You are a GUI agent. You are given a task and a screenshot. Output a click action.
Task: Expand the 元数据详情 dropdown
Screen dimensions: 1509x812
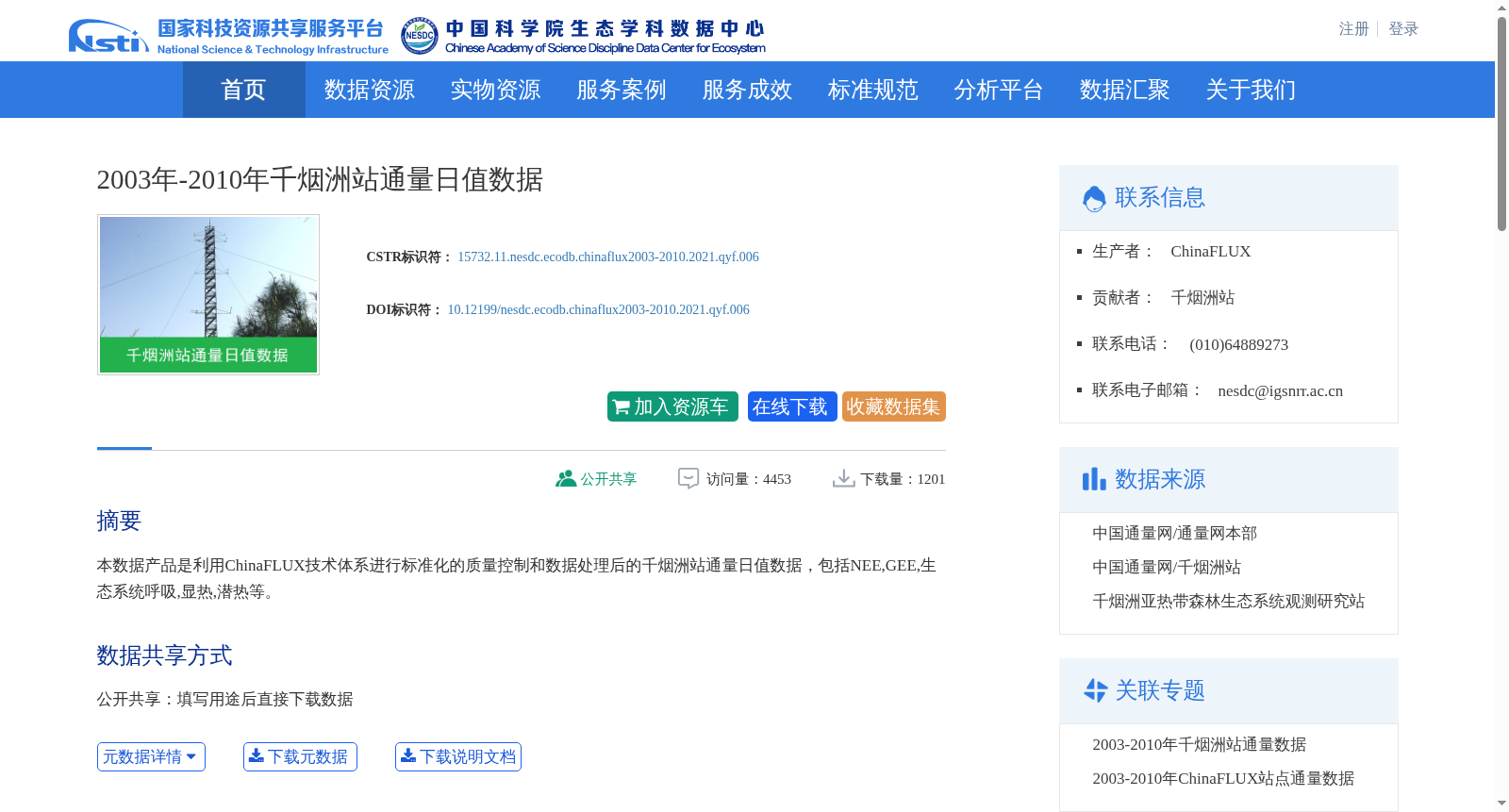click(x=151, y=756)
